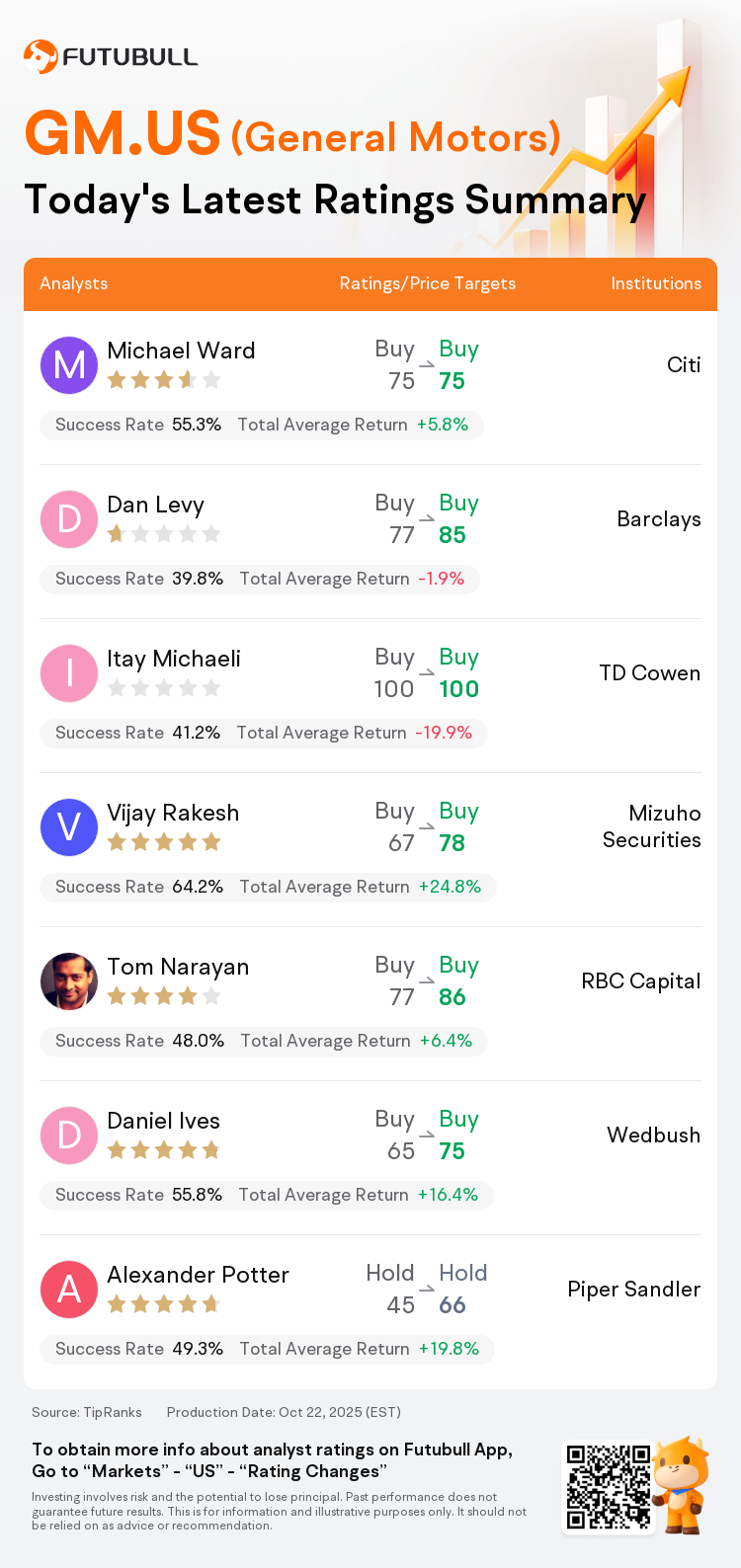Click the Source: TipRanks text
Image resolution: width=741 pixels, height=1568 pixels.
click(87, 1412)
